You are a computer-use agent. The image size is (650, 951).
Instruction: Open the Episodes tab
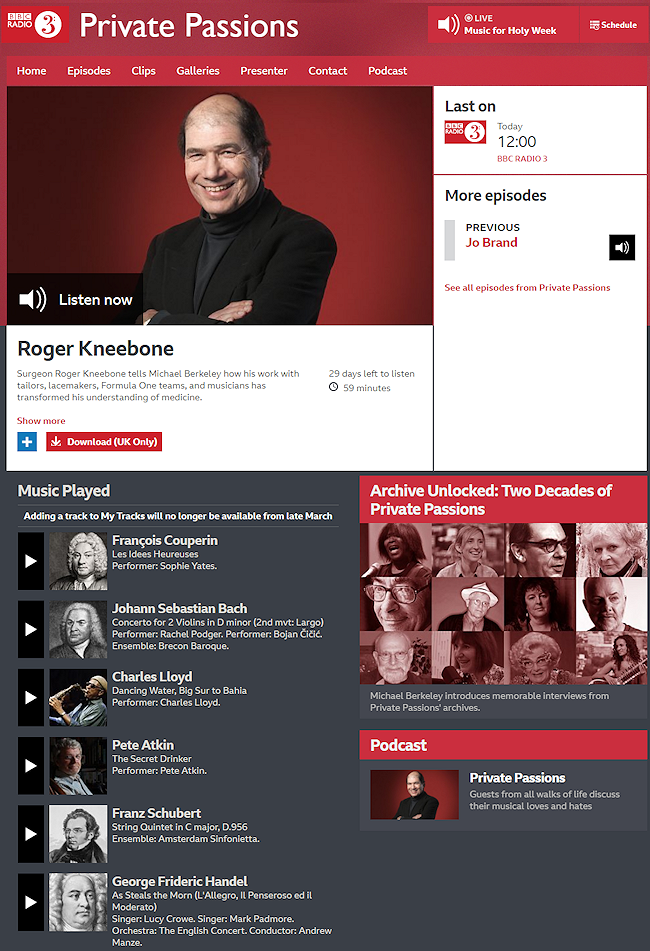pyautogui.click(x=89, y=70)
